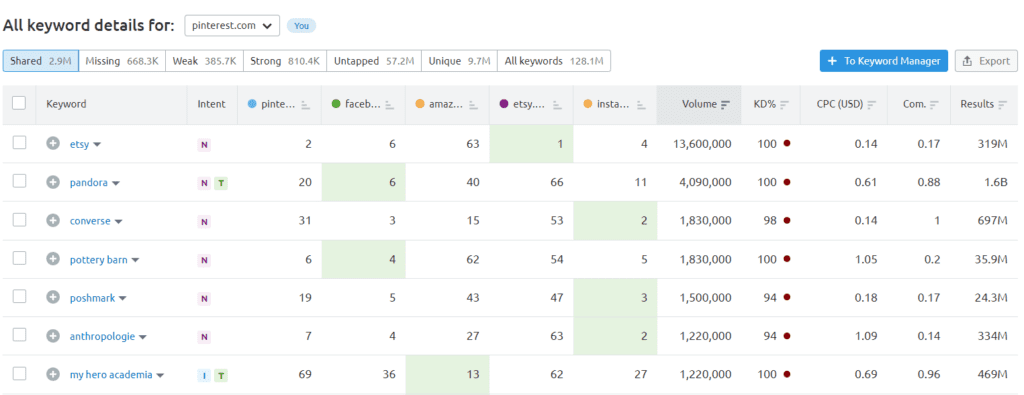Click the plus icon next to pandora

[53, 183]
